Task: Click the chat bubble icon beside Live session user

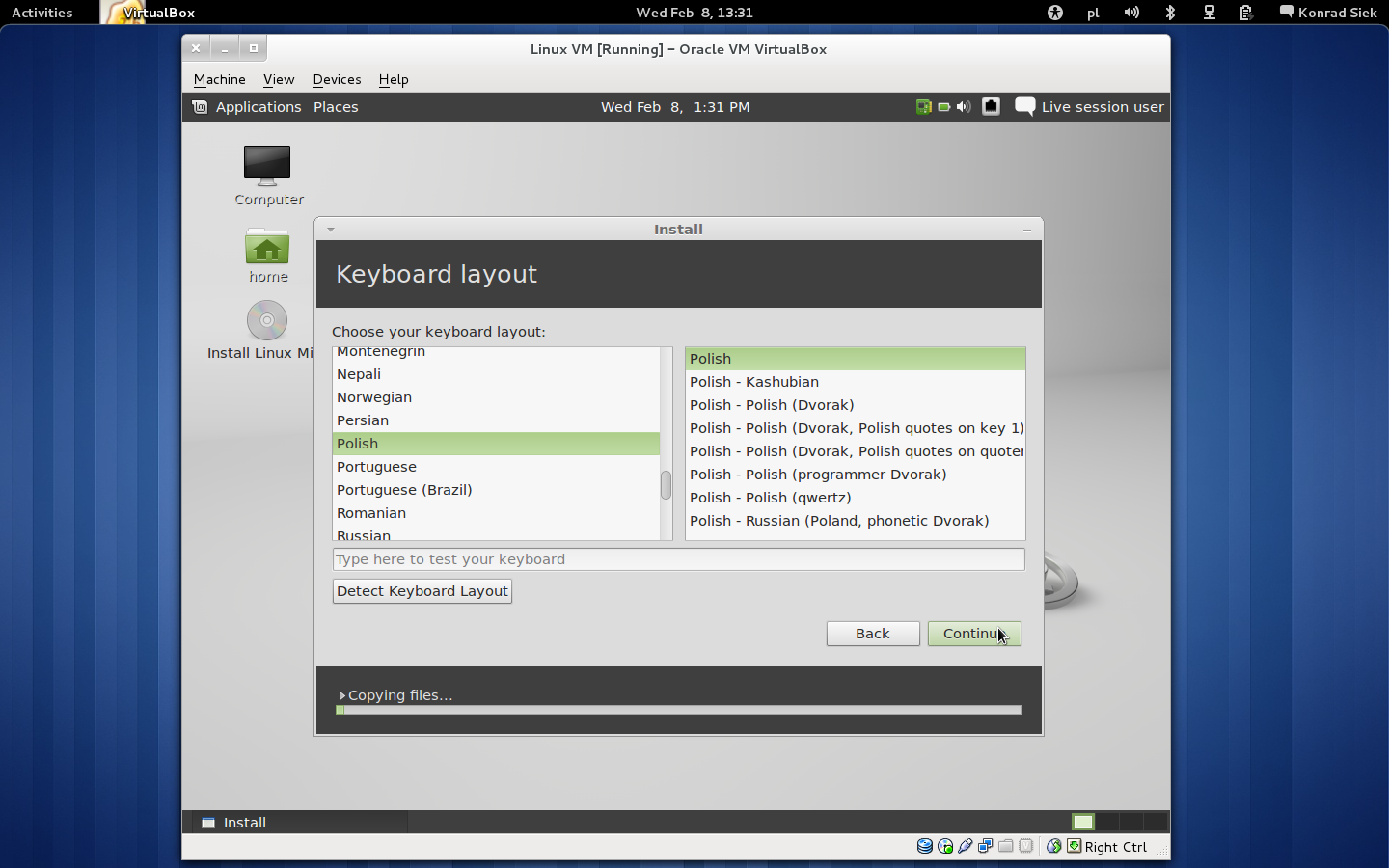Action: coord(1025,107)
